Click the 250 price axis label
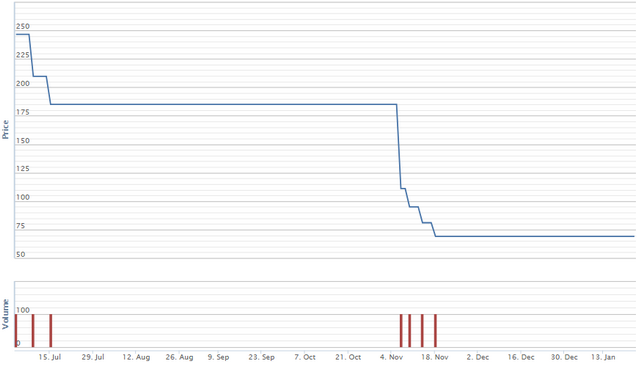639x367 pixels. point(23,26)
